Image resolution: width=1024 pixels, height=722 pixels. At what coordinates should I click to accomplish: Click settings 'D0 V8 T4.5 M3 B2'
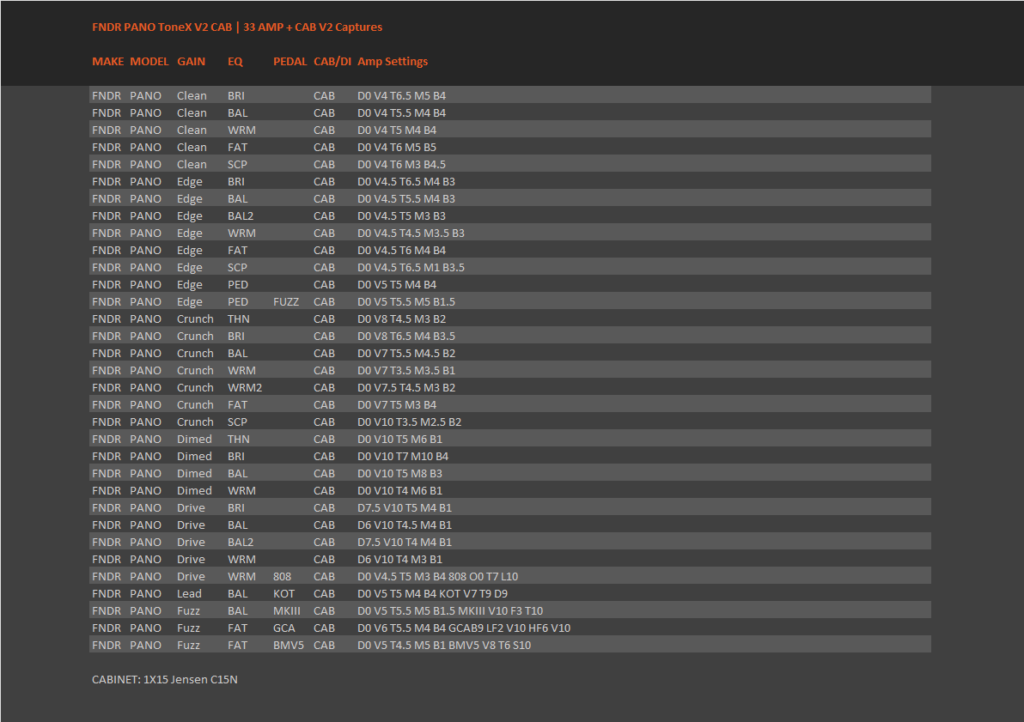[402, 319]
